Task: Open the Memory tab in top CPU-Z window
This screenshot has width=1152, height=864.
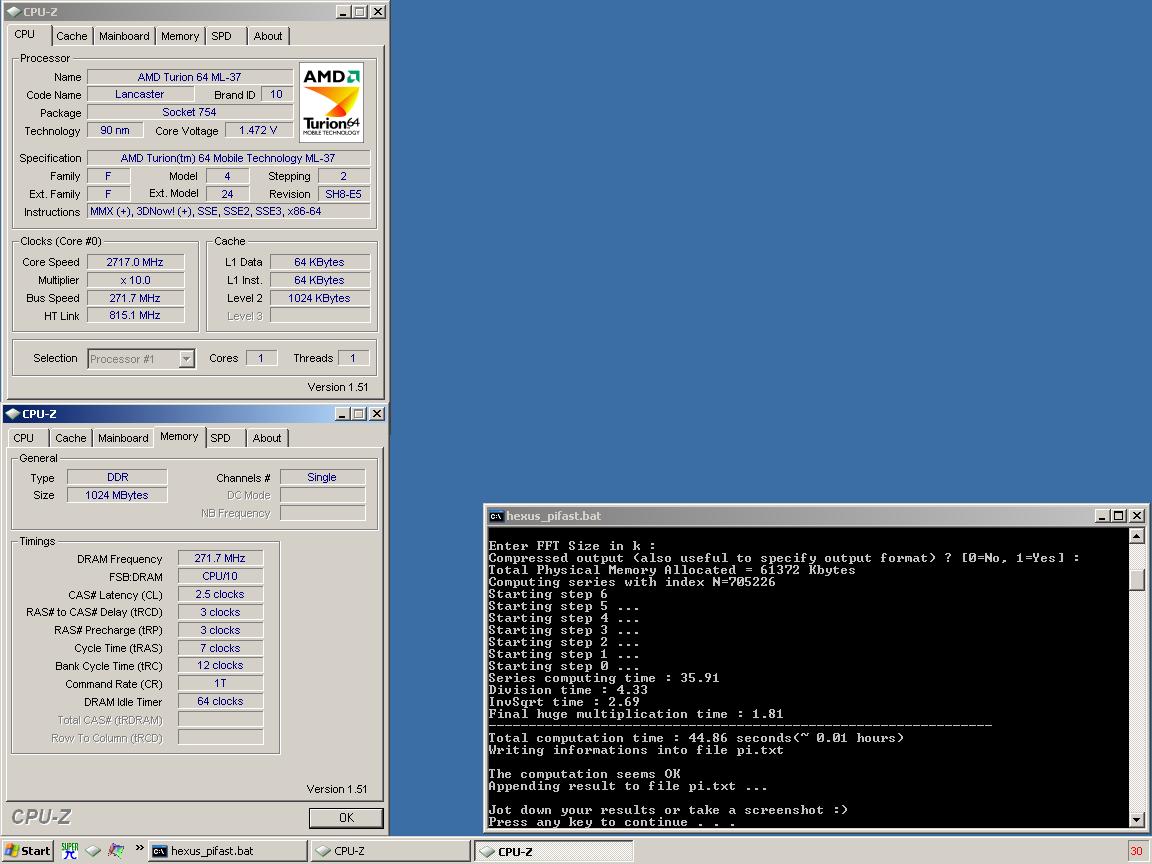Action: pos(180,36)
